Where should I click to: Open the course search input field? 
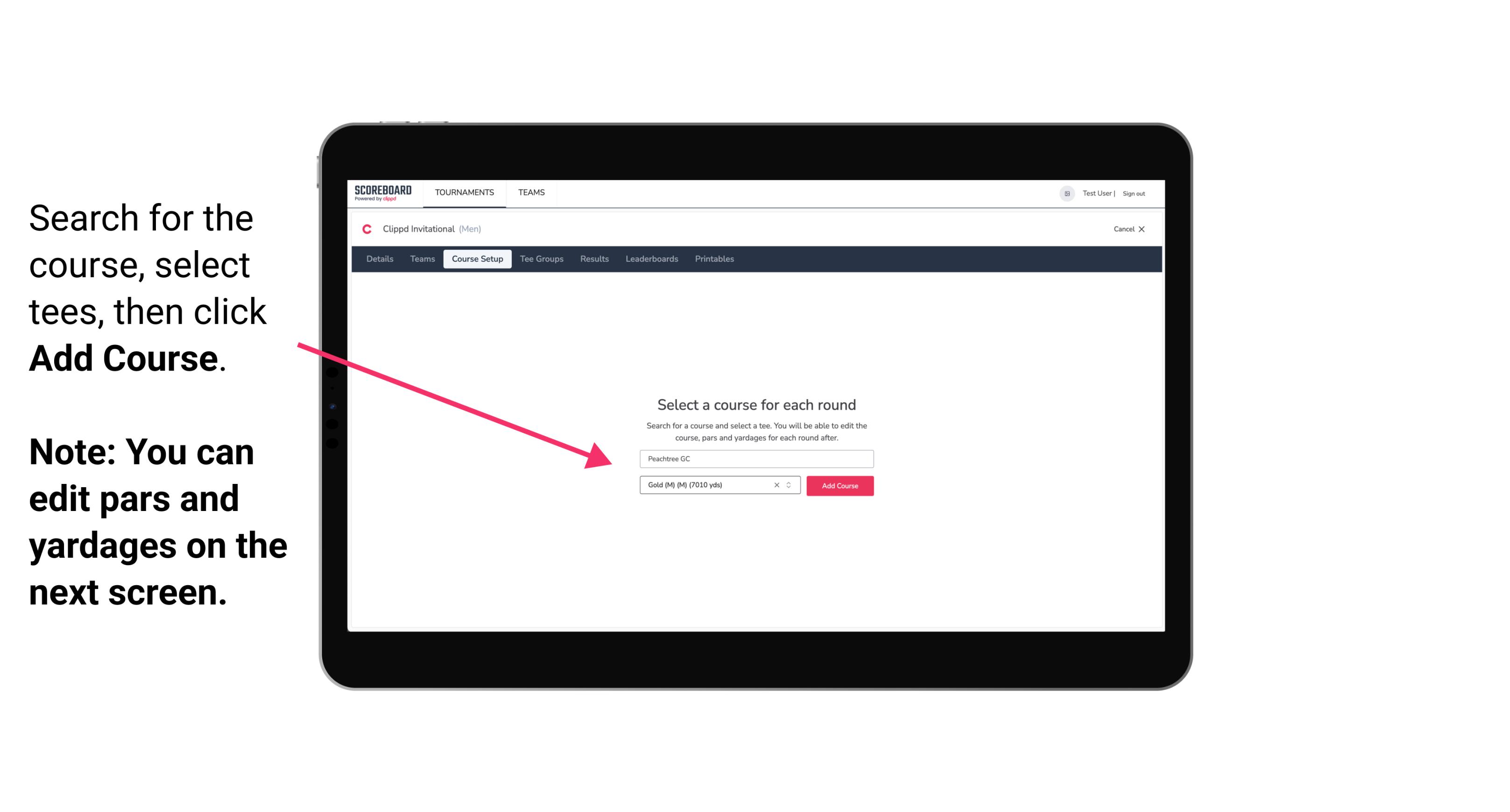tap(754, 458)
